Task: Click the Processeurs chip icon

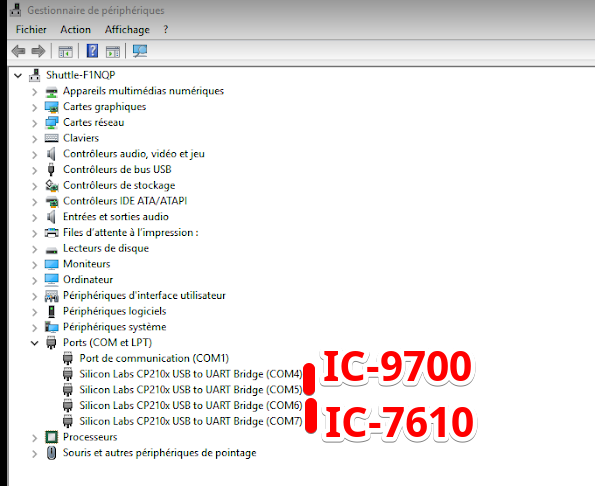Action: (51, 437)
